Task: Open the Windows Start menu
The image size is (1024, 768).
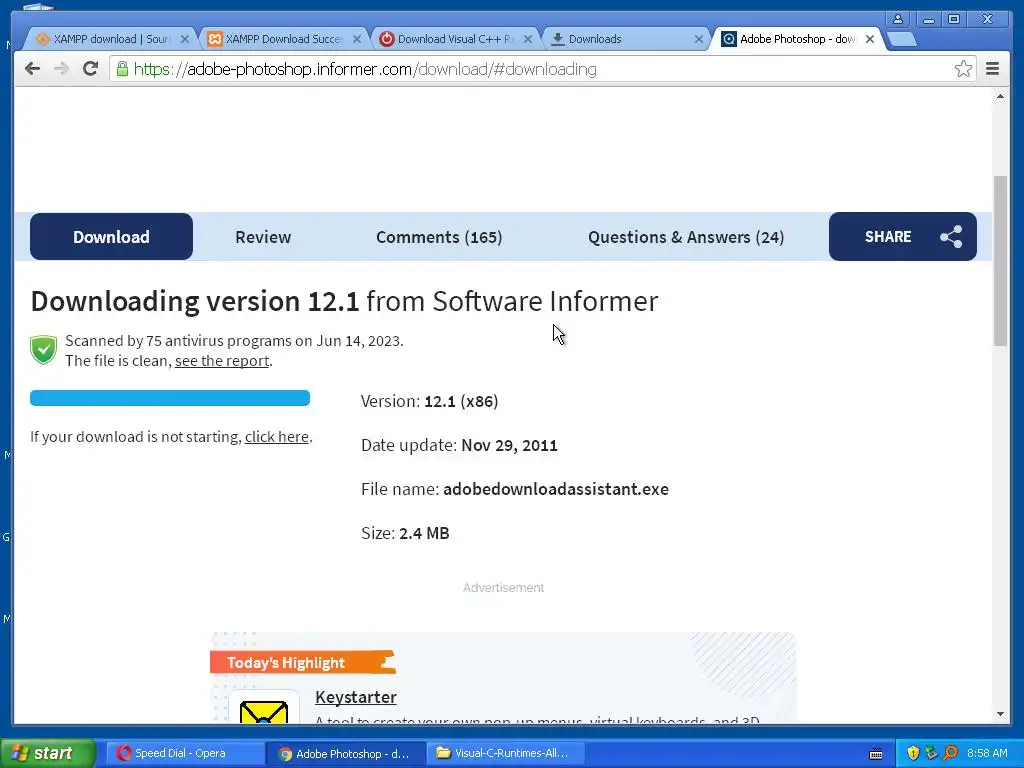Action: point(48,753)
